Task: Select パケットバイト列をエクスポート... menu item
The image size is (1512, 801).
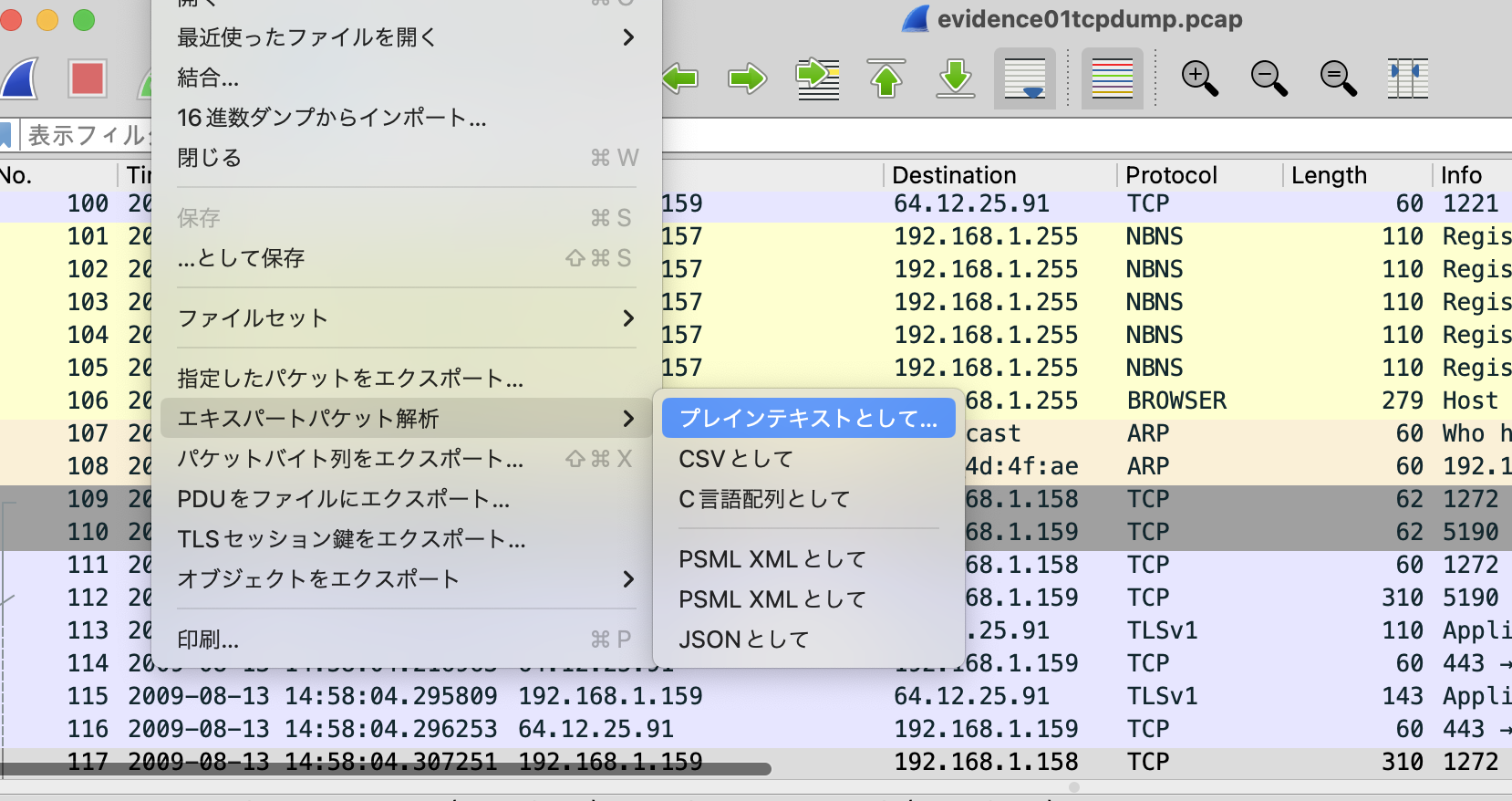Action: (x=407, y=459)
